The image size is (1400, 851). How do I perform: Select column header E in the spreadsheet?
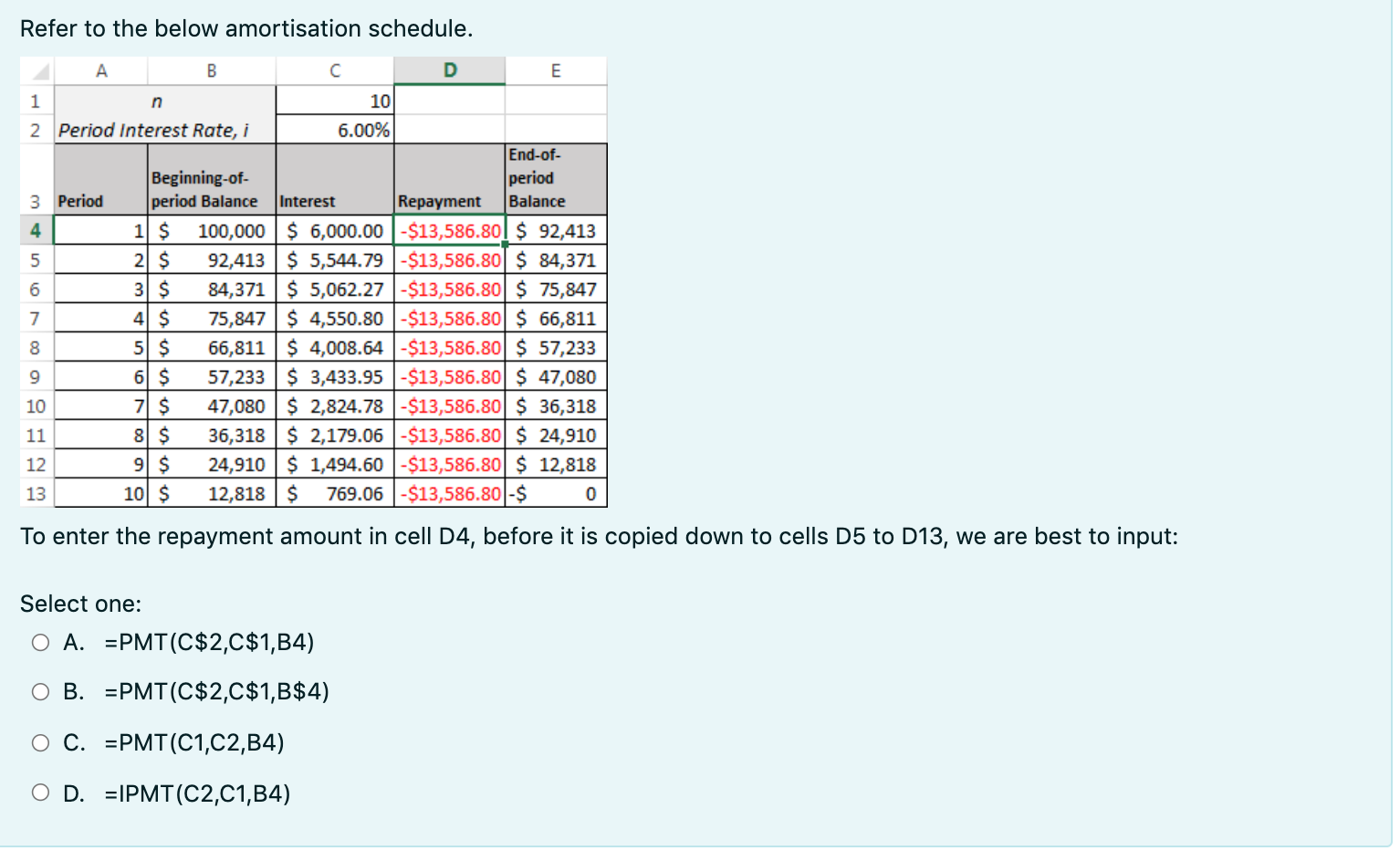point(556,69)
